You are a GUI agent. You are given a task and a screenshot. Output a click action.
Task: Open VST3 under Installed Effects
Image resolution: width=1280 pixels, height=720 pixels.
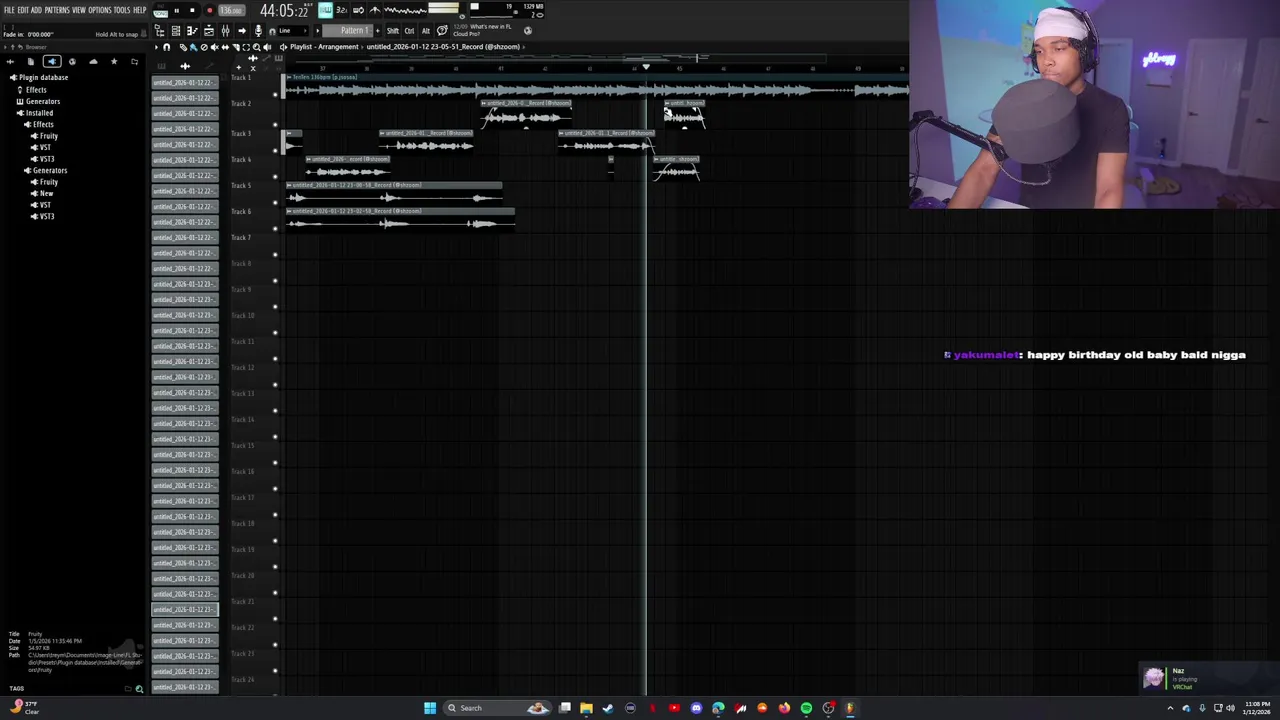click(43, 159)
